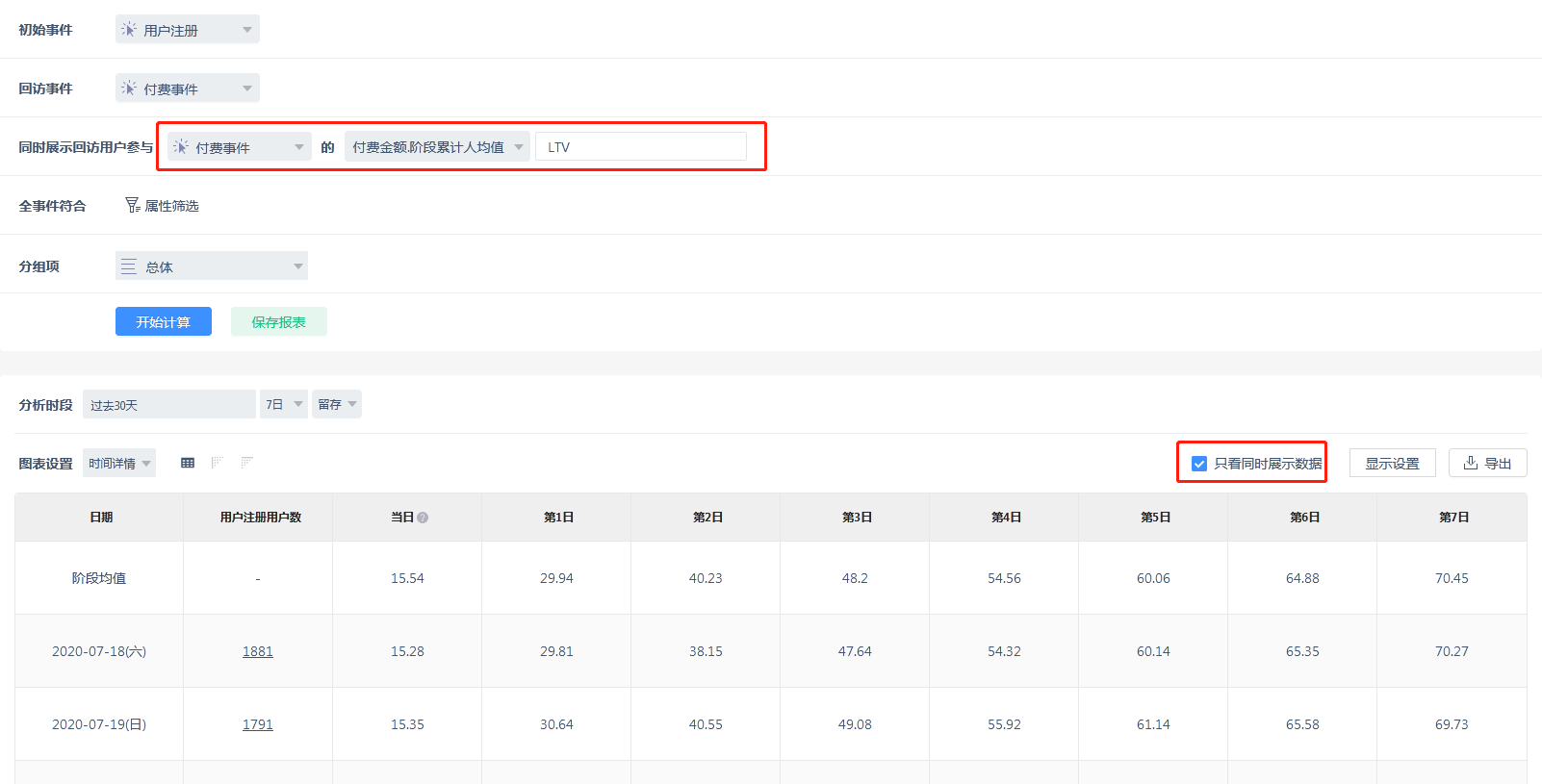Viewport: 1542px width, 784px height.
Task: Click the 64.88 value cell
Action: (x=1303, y=578)
